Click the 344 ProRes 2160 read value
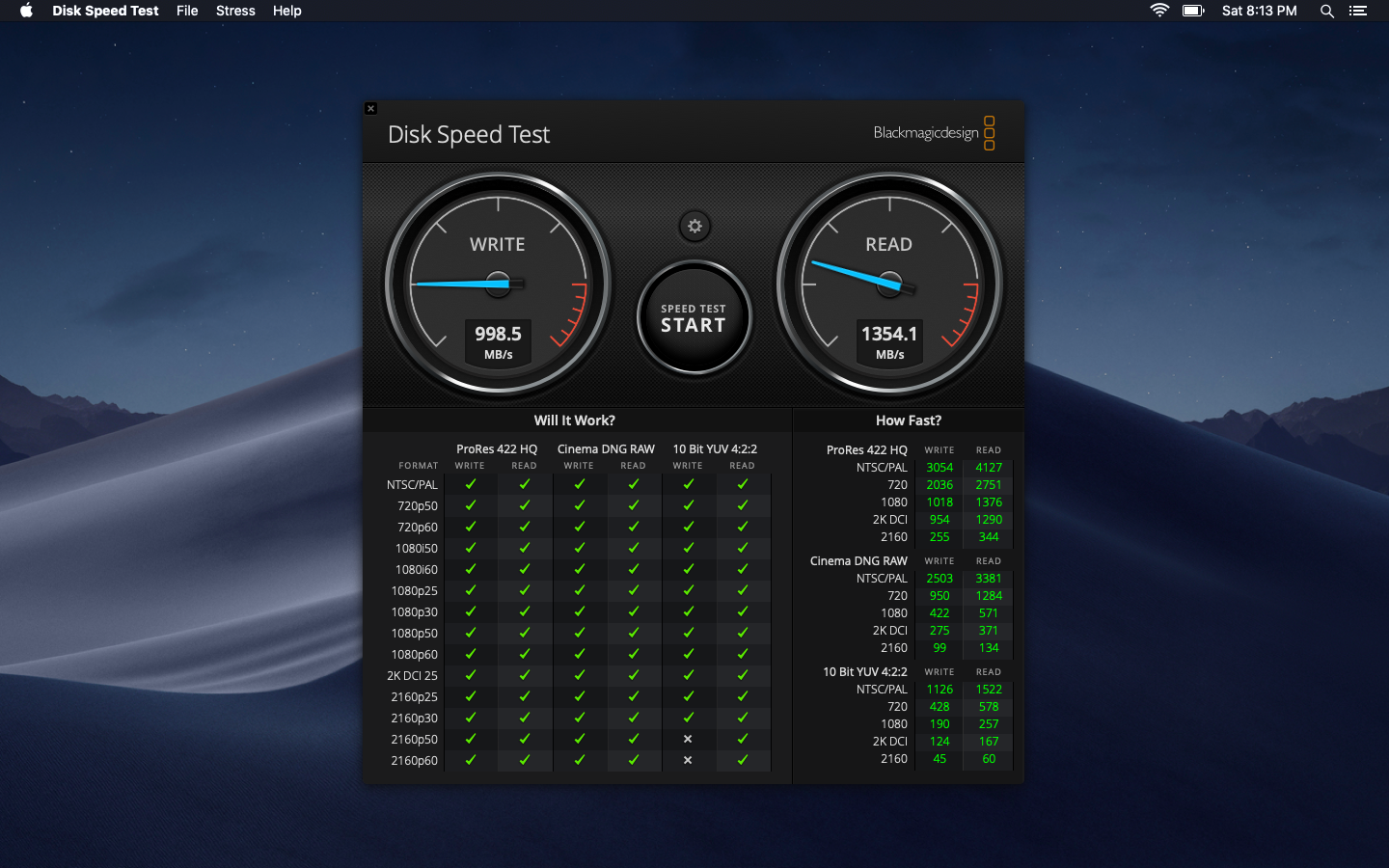 point(989,537)
